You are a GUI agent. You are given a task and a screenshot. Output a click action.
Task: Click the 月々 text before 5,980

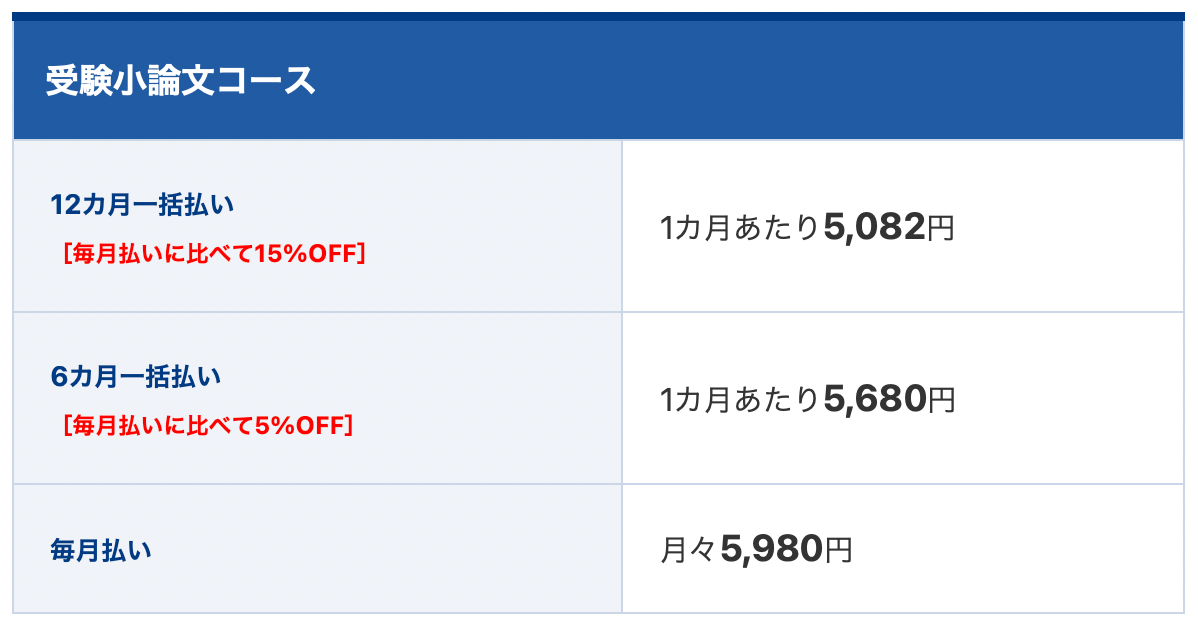click(688, 550)
